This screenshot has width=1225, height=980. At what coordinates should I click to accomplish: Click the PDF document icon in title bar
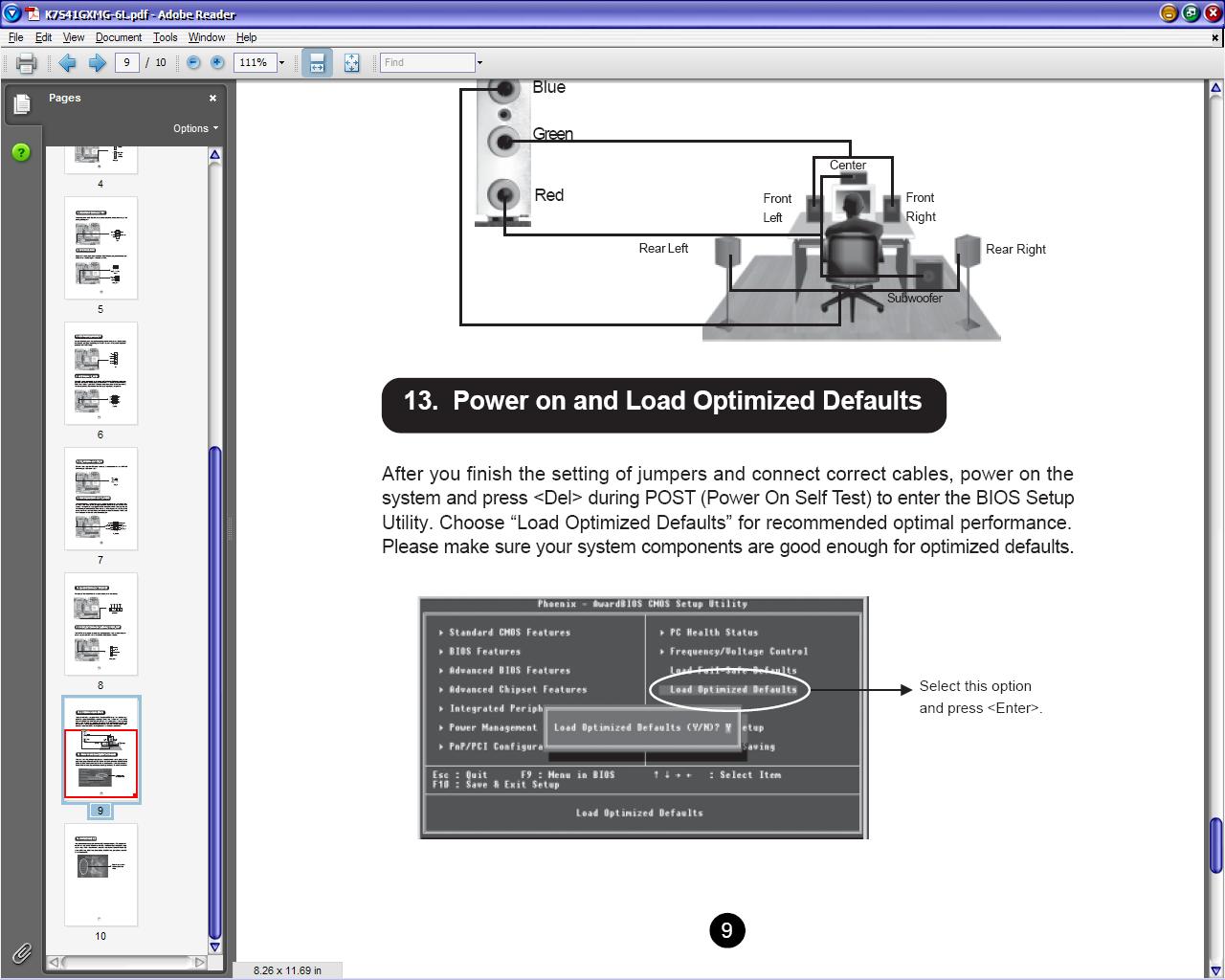[x=33, y=13]
